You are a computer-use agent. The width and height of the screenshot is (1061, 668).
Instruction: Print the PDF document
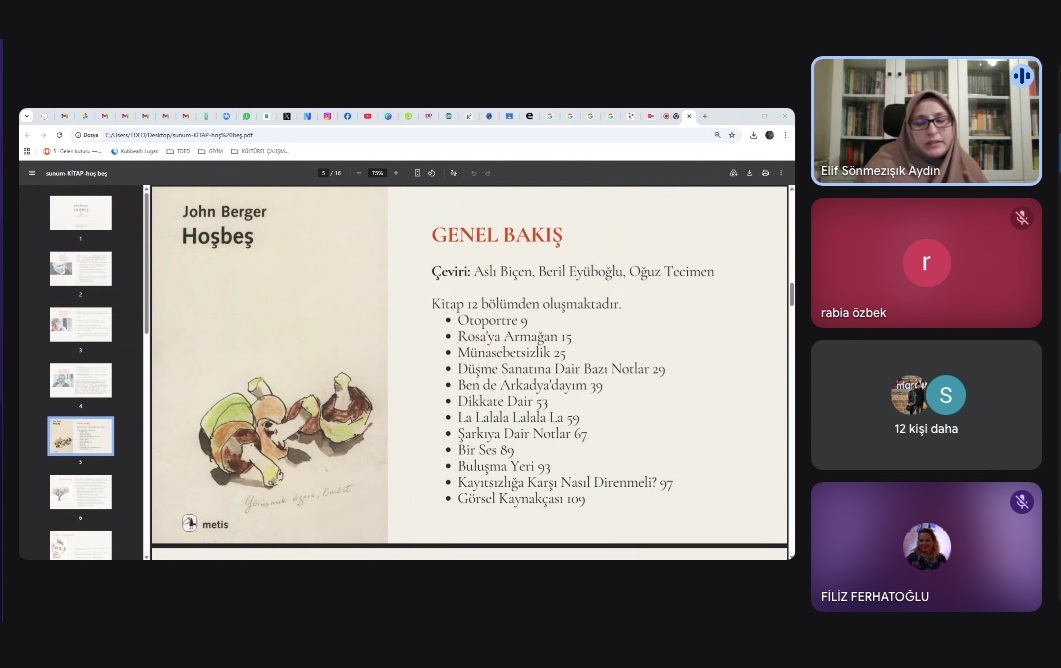pyautogui.click(x=765, y=173)
